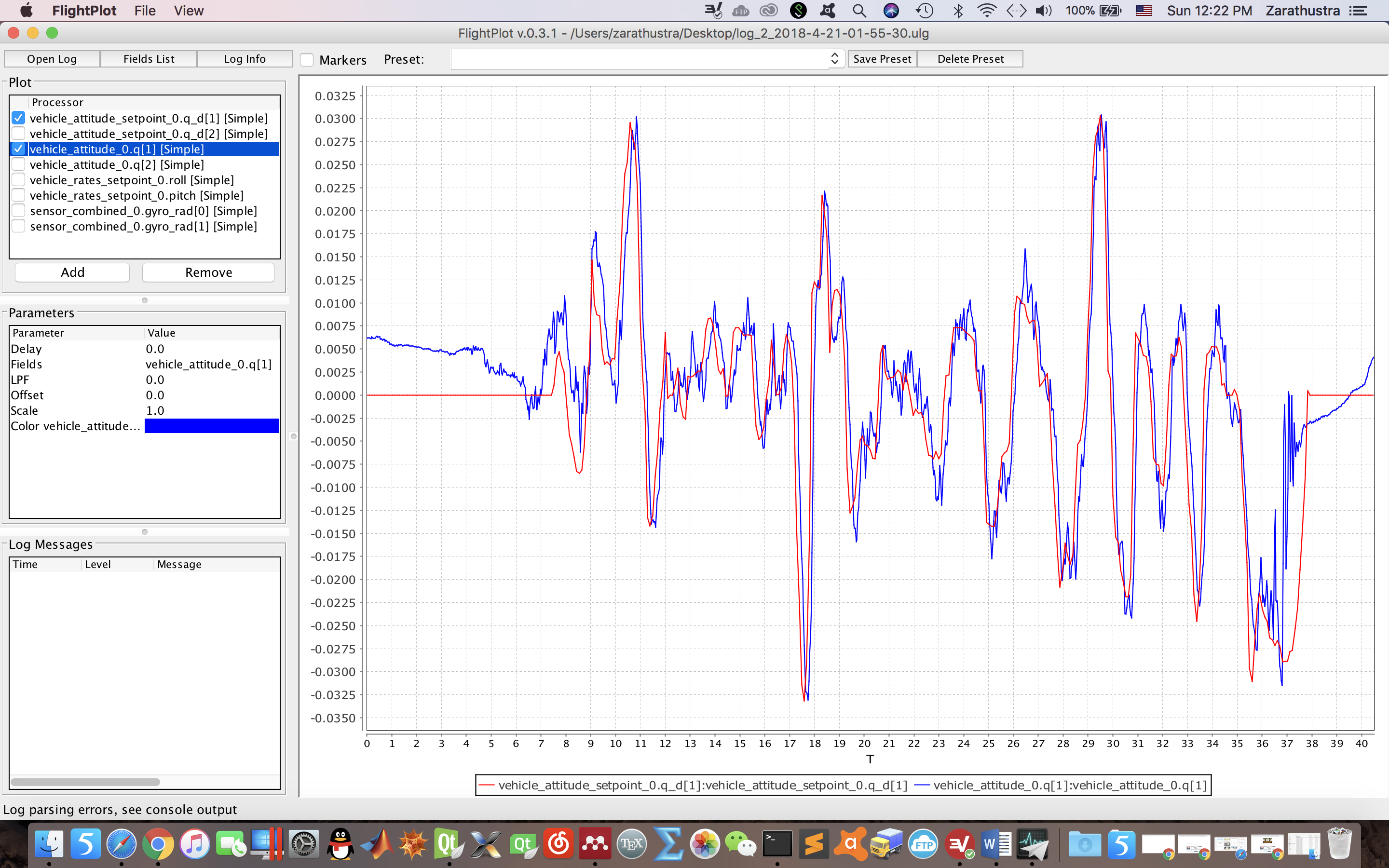
Task: Click the Open Log button
Action: pos(52,58)
